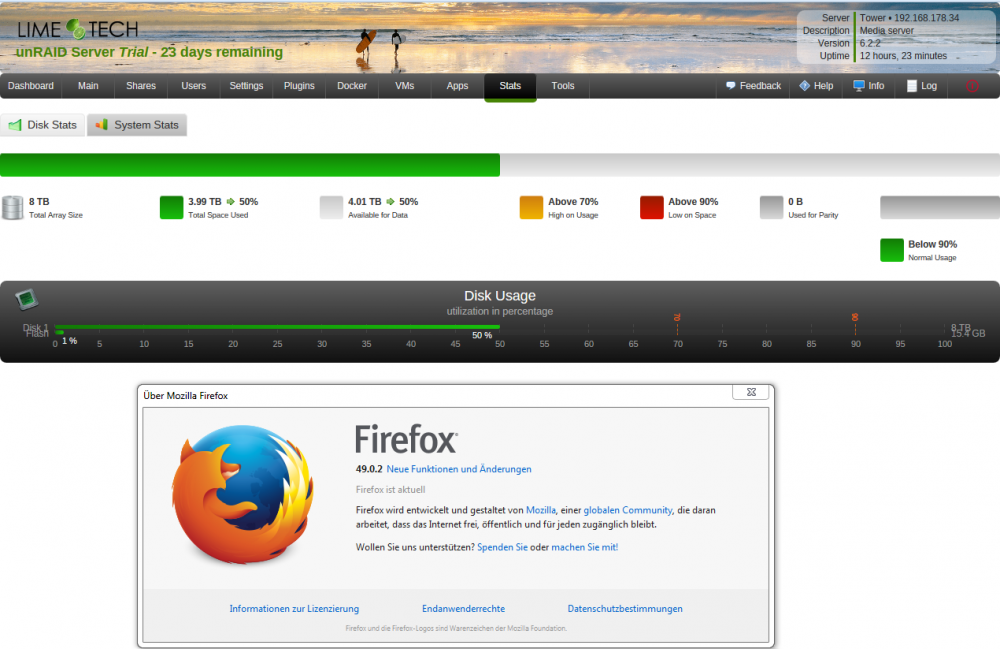Image resolution: width=1000 pixels, height=649 pixels.
Task: Open the globalen Community link
Action: [x=628, y=510]
